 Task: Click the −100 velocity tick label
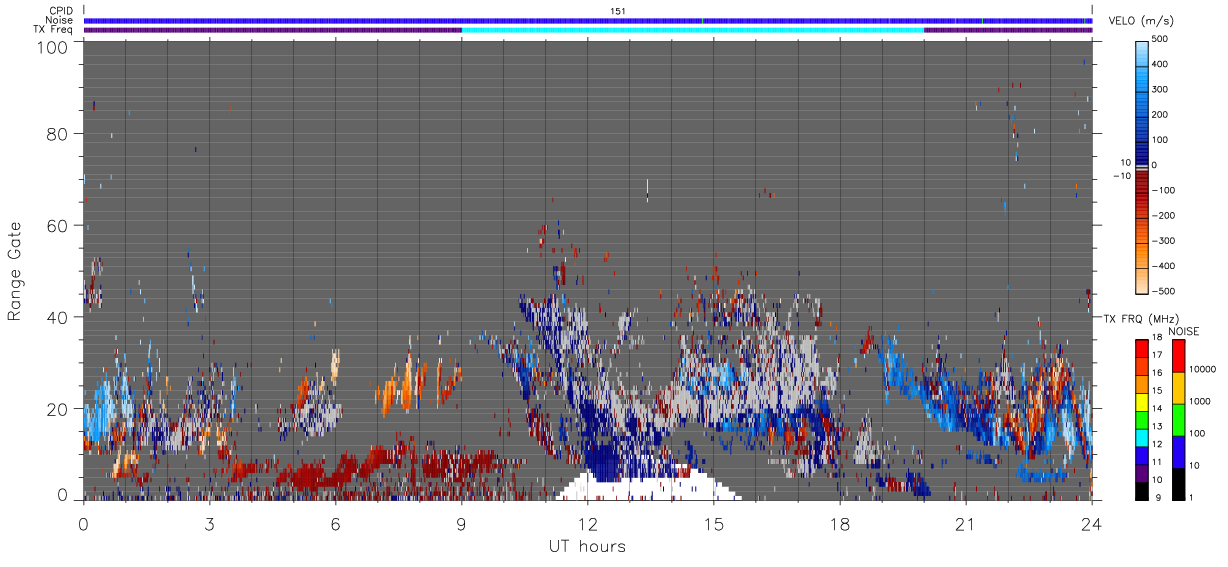(1162, 190)
